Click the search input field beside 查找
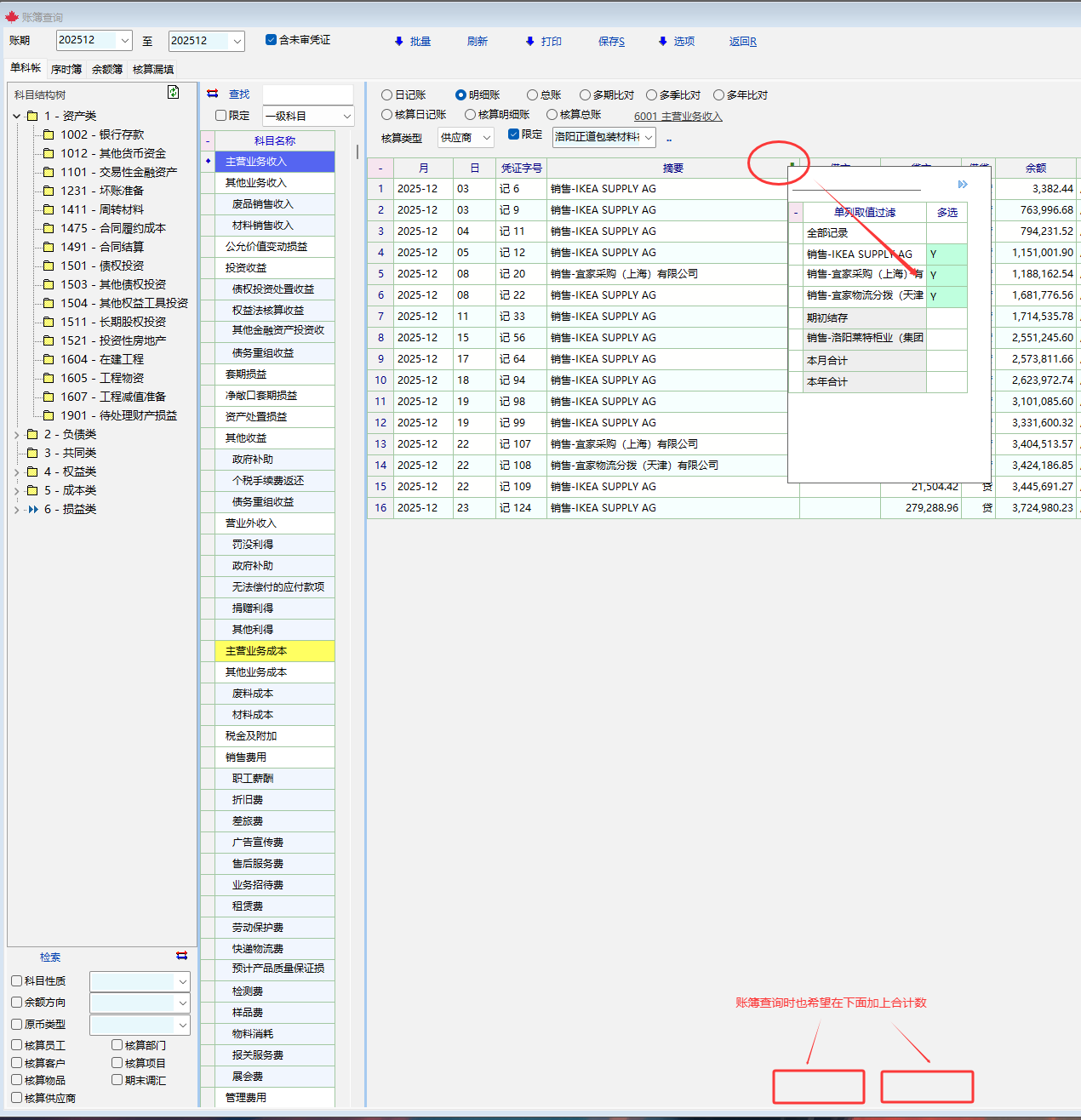Viewport: 1081px width, 1120px height. 307,94
